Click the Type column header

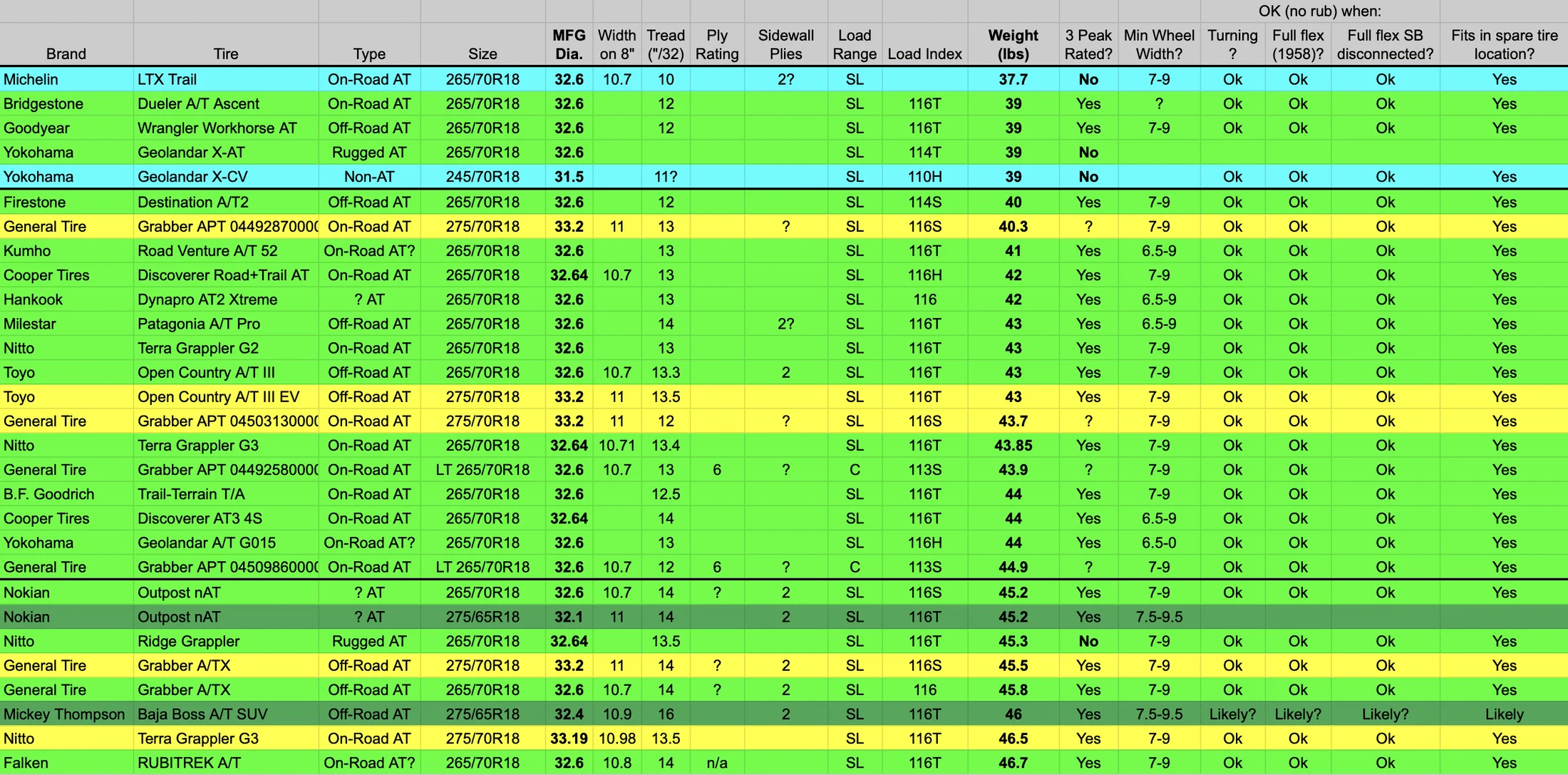tap(369, 44)
